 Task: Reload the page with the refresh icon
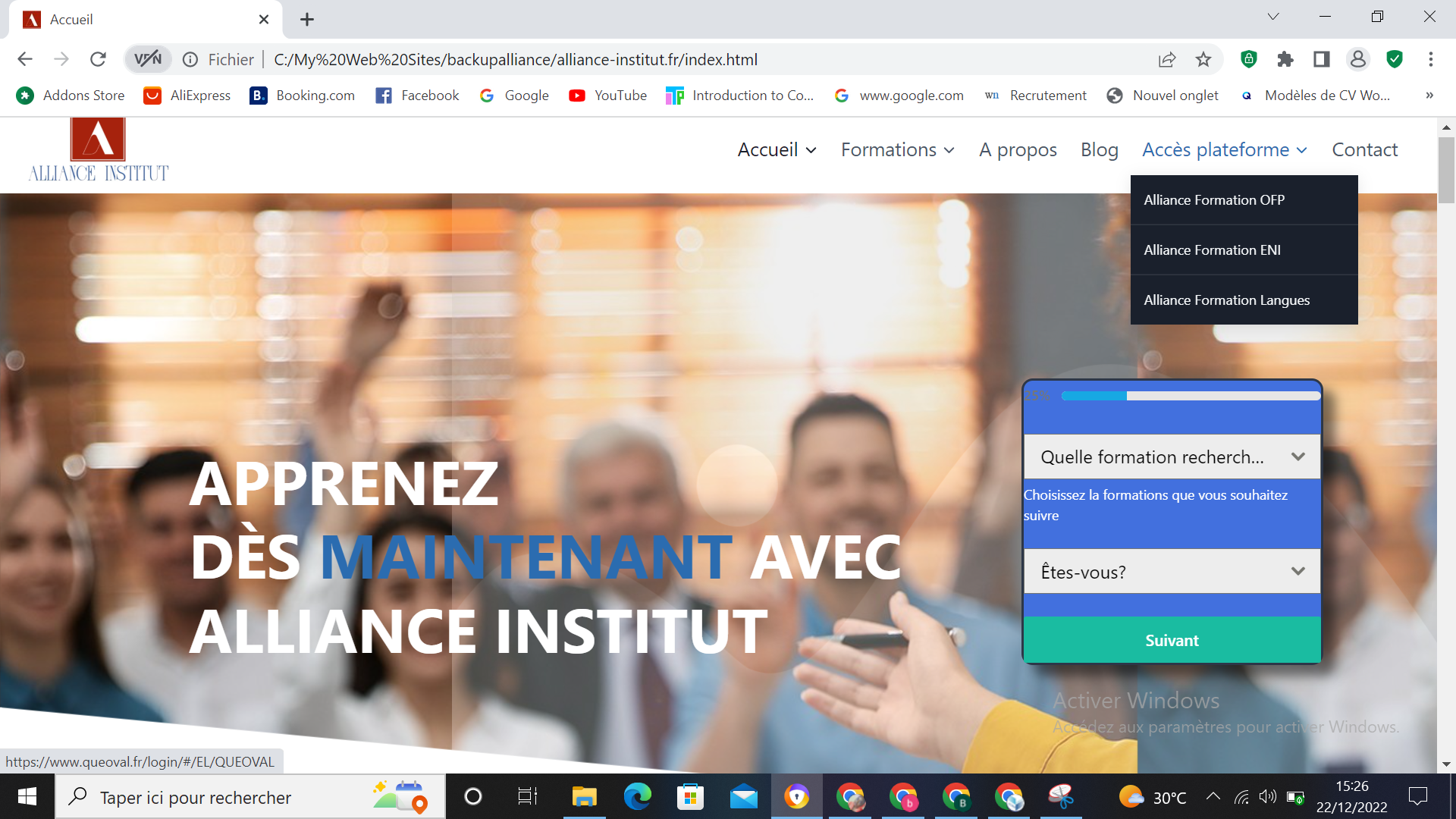click(98, 59)
